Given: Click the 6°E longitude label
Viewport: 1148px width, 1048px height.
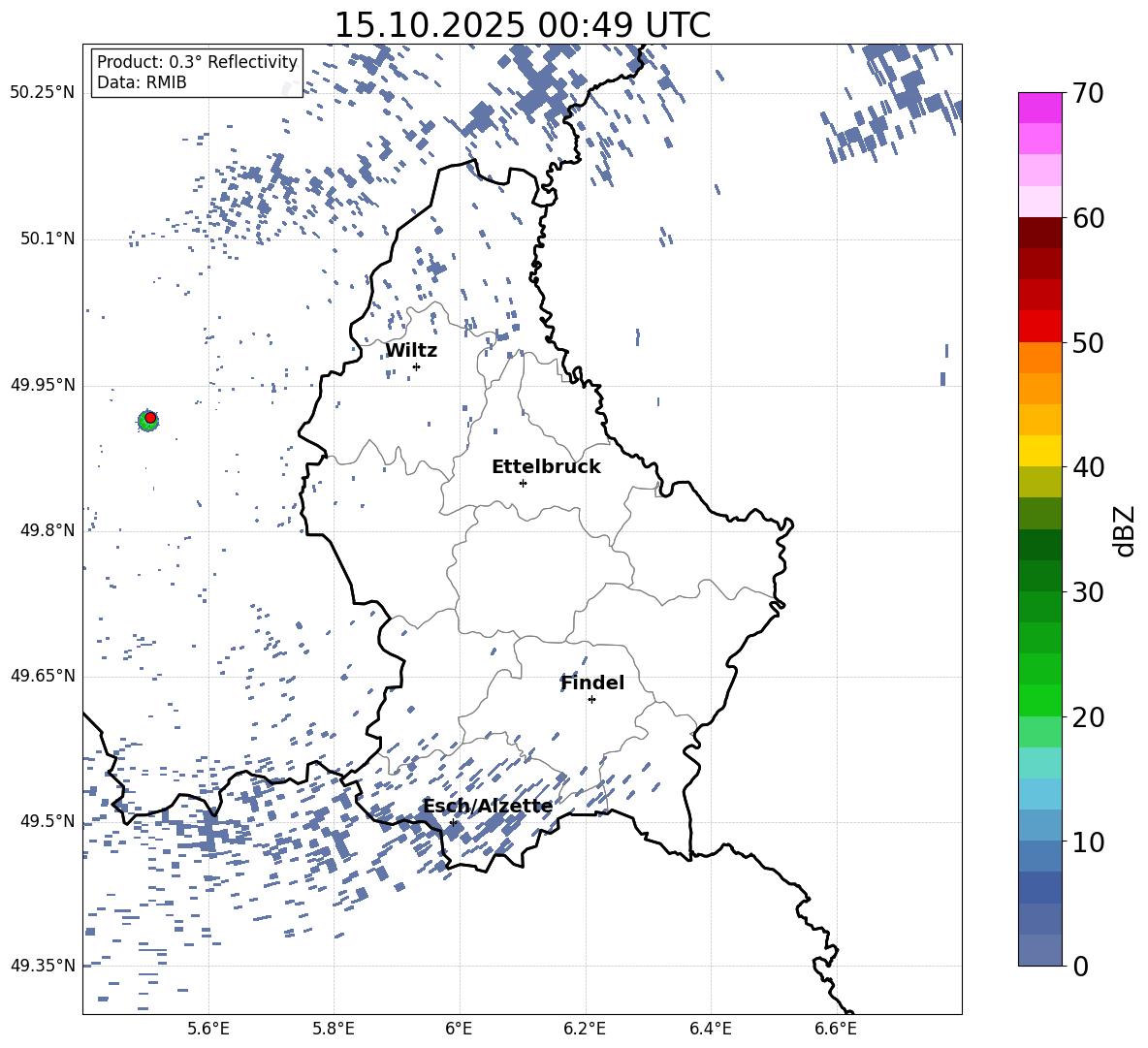Looking at the screenshot, I should pyautogui.click(x=459, y=1029).
